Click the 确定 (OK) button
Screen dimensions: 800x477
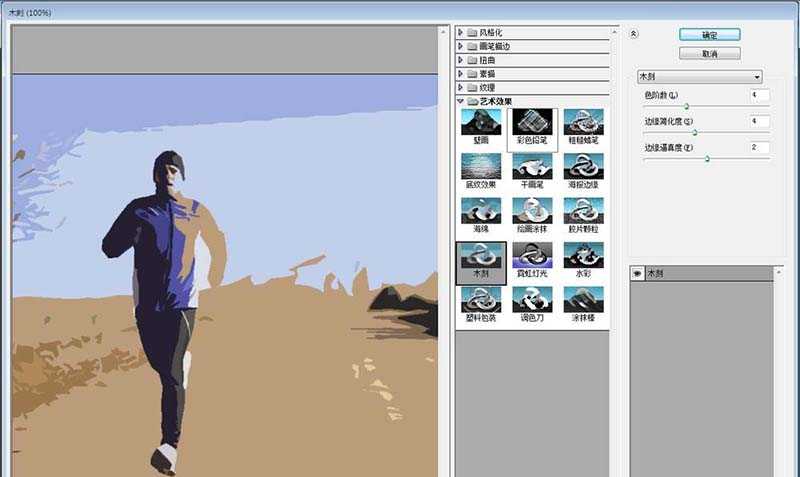point(708,34)
